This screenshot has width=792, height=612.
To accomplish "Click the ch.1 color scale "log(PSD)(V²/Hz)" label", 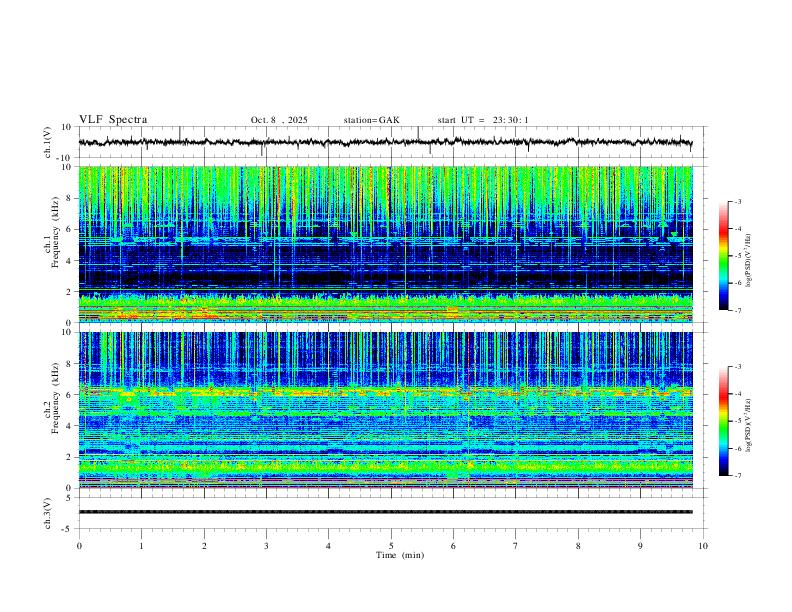I will click(748, 260).
